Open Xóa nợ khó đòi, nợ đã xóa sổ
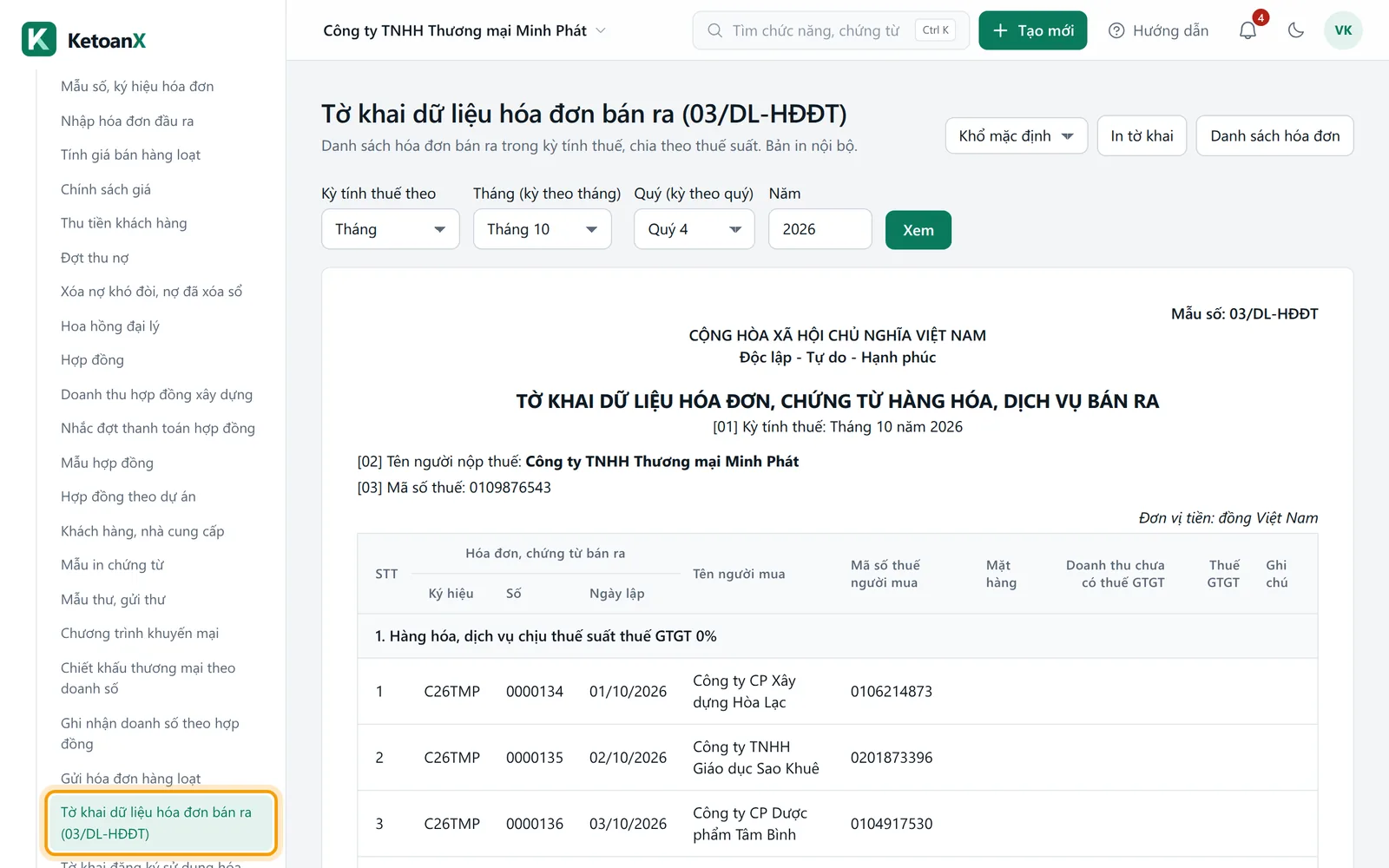 [x=152, y=292]
